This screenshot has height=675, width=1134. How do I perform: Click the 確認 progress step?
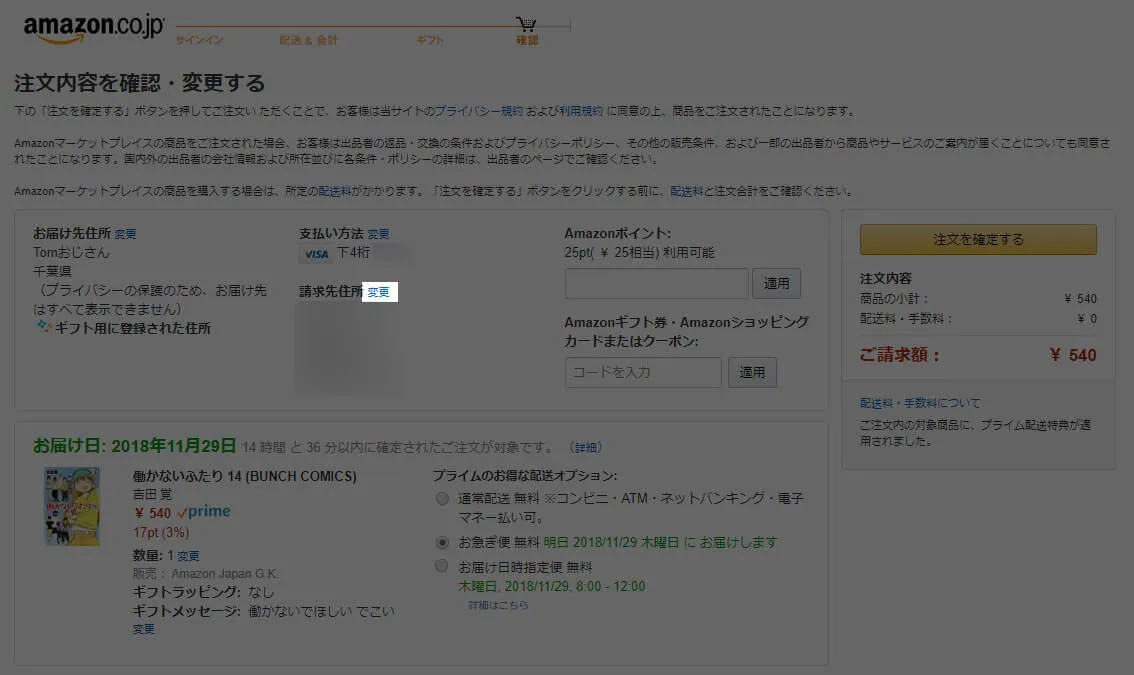(527, 40)
